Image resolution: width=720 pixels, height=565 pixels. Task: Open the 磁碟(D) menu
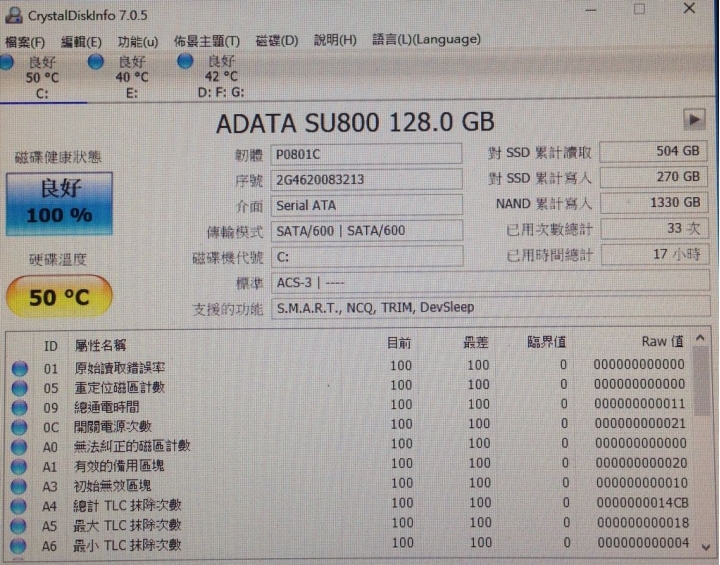(x=277, y=40)
